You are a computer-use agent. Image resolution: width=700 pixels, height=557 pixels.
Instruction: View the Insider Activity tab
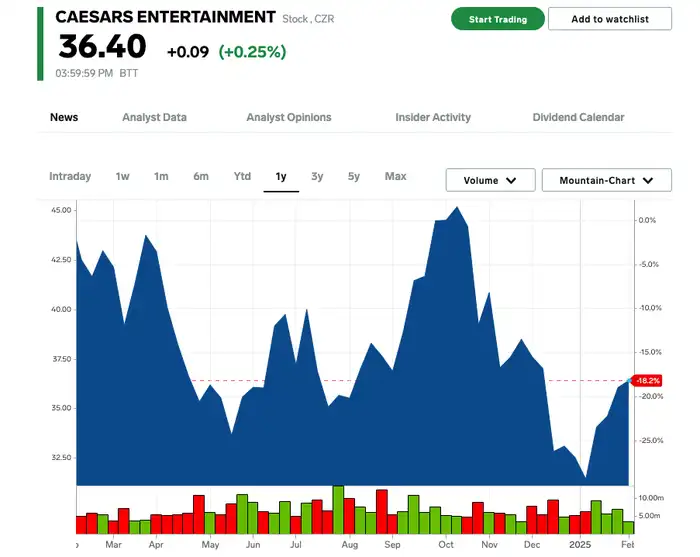(433, 117)
